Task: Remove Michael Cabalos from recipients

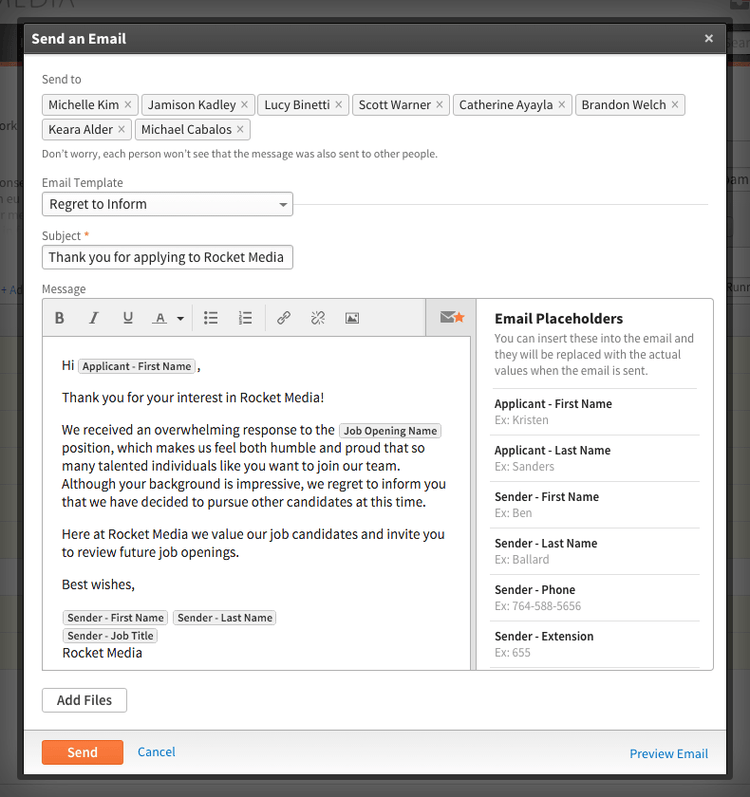Action: point(240,129)
